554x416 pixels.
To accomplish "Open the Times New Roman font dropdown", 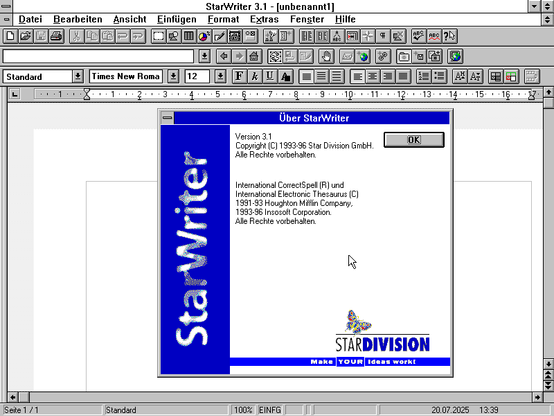I will (173, 76).
